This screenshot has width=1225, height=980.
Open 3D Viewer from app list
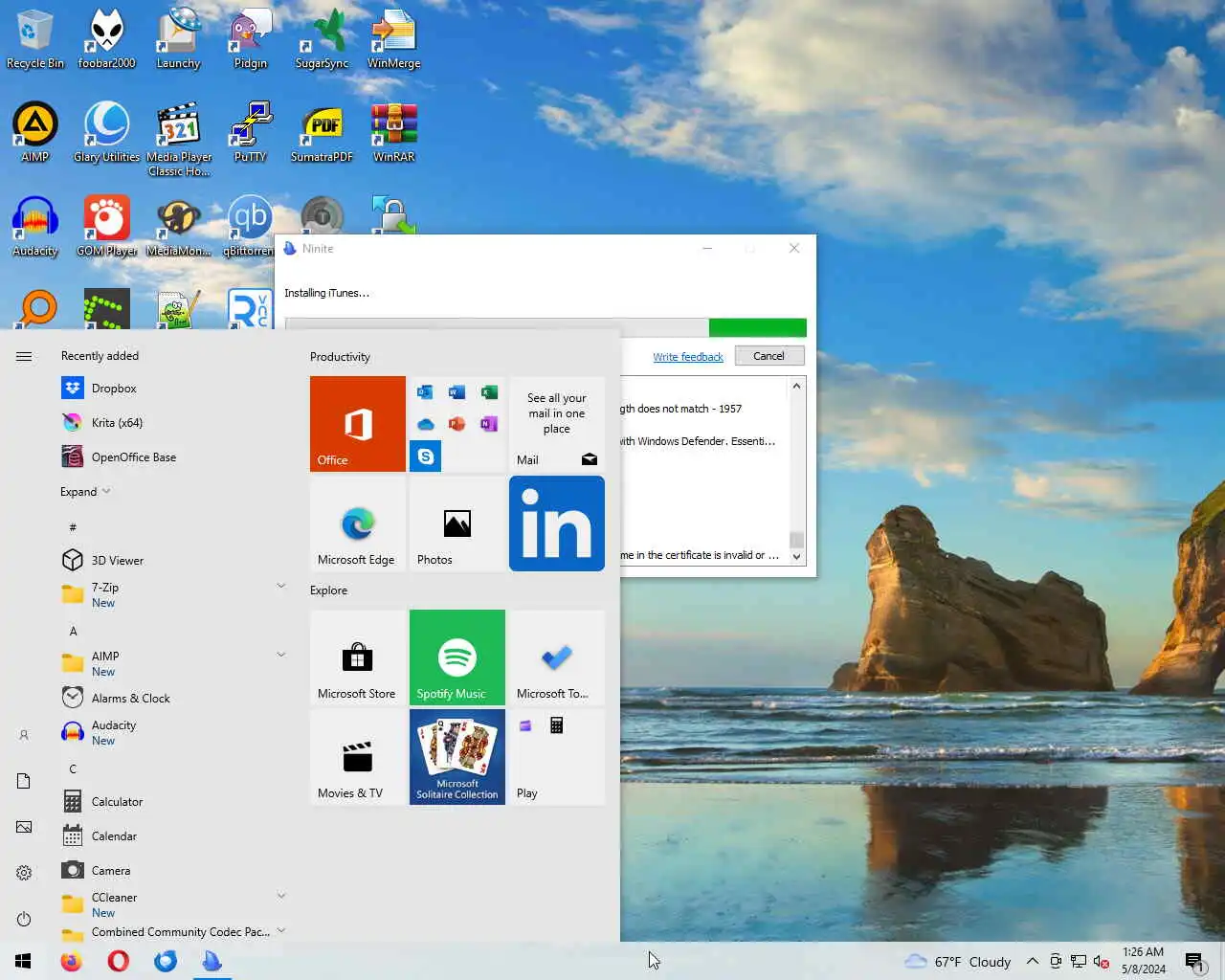(172, 561)
